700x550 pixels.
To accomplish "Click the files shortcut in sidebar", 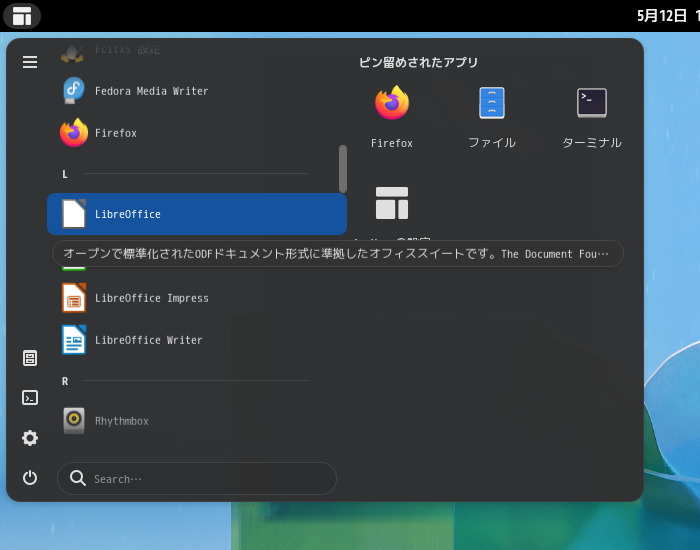I will click(x=30, y=358).
